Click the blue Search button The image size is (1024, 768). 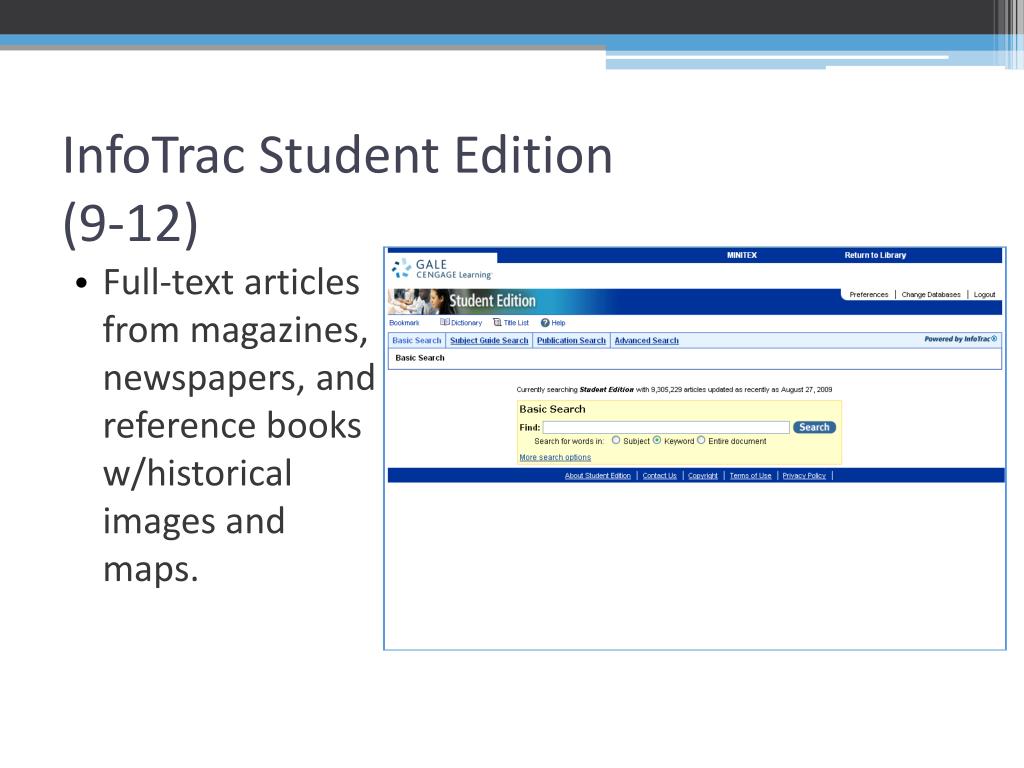814,427
